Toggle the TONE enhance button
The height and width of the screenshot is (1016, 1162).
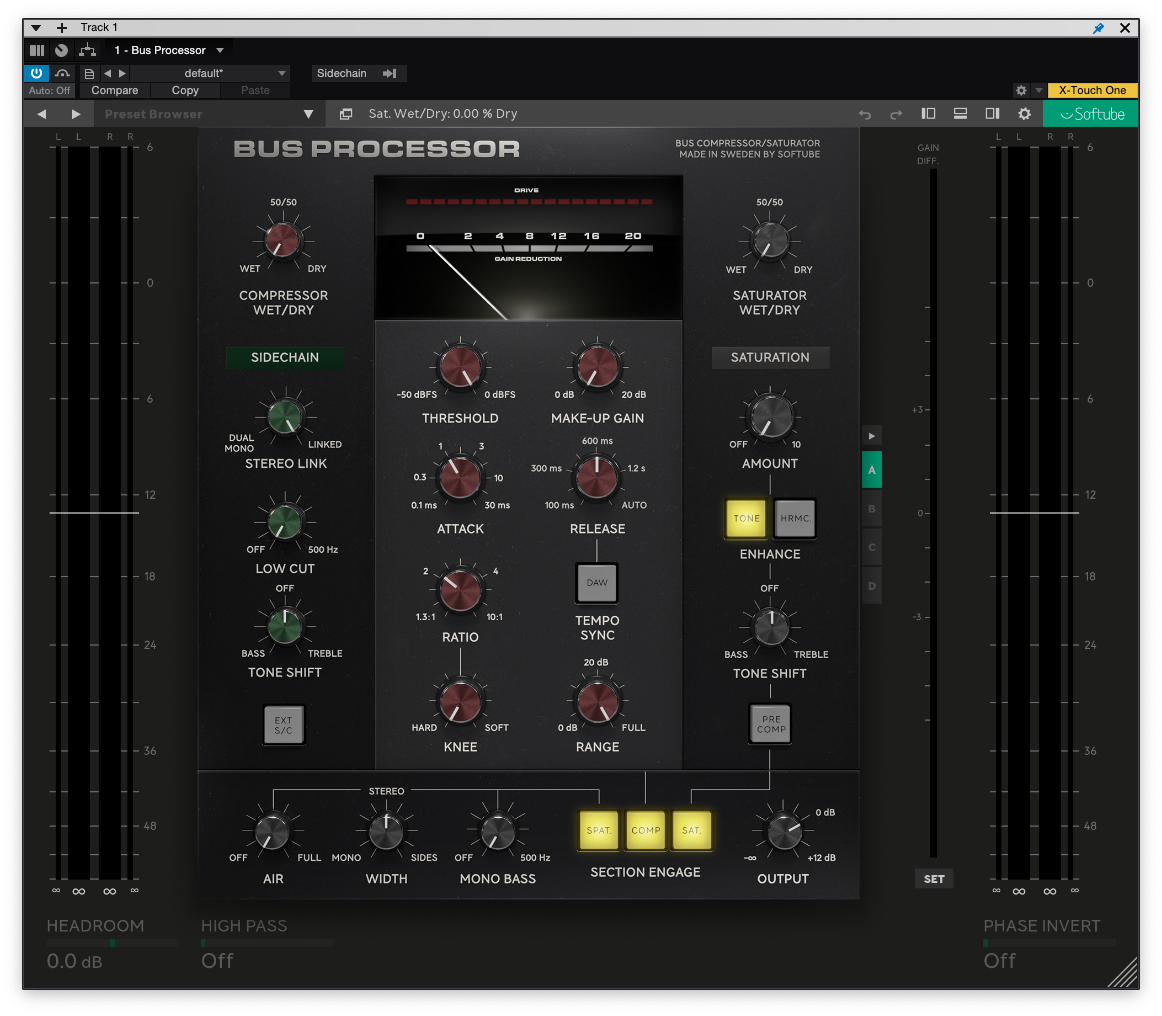746,519
